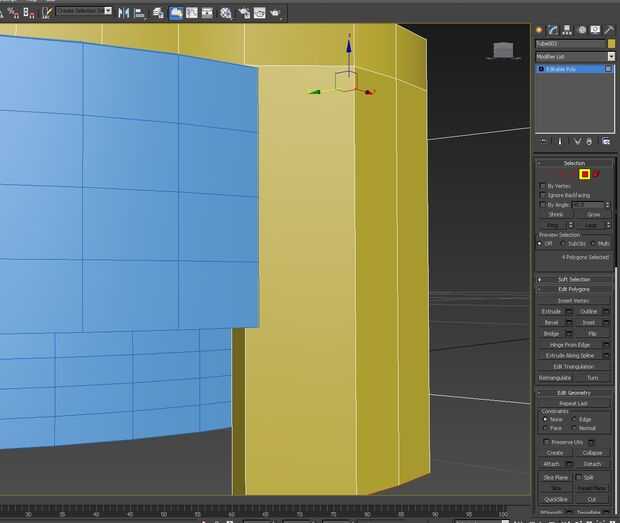Select the SubObj preview selection radio

pyautogui.click(x=563, y=244)
